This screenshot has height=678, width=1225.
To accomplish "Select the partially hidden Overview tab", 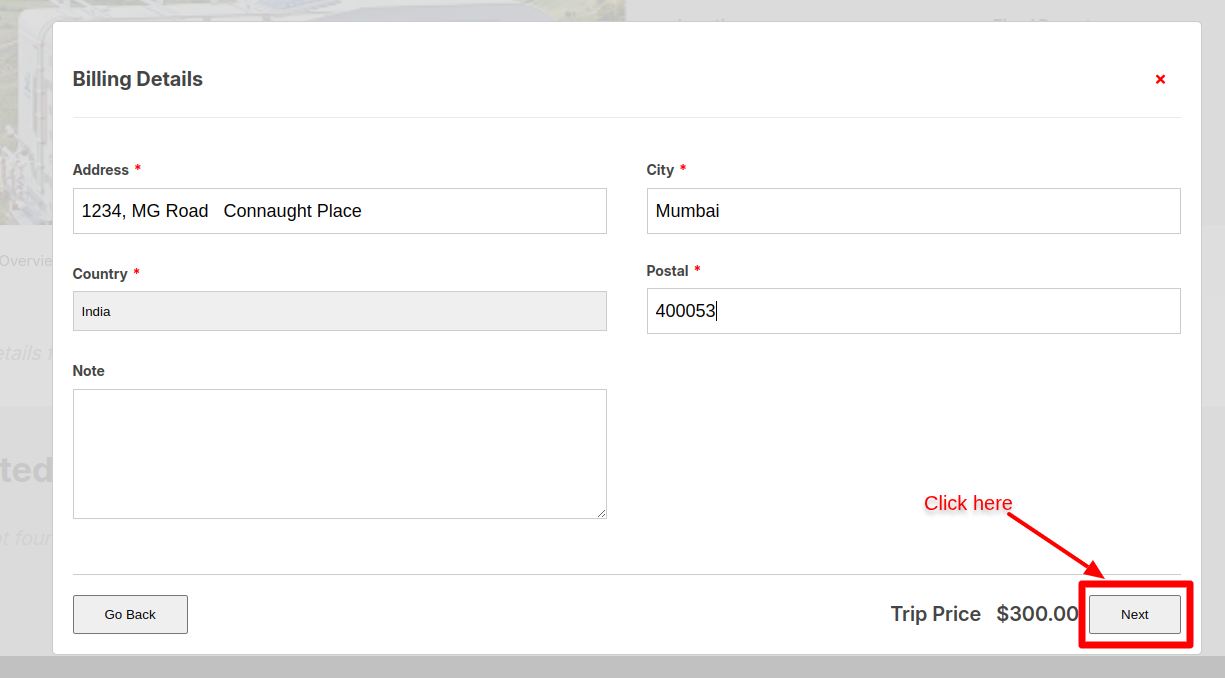I will [25, 261].
